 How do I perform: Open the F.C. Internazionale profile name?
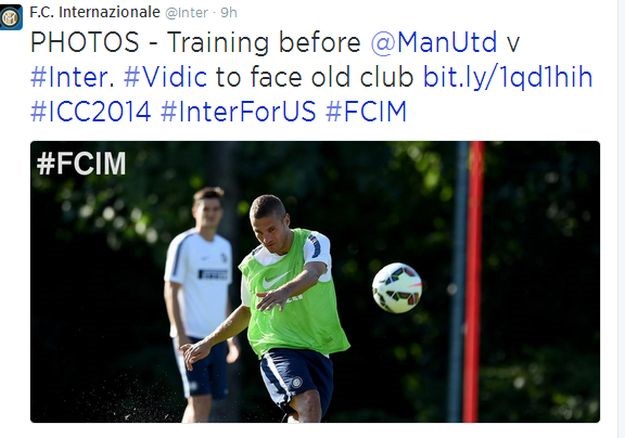click(95, 12)
